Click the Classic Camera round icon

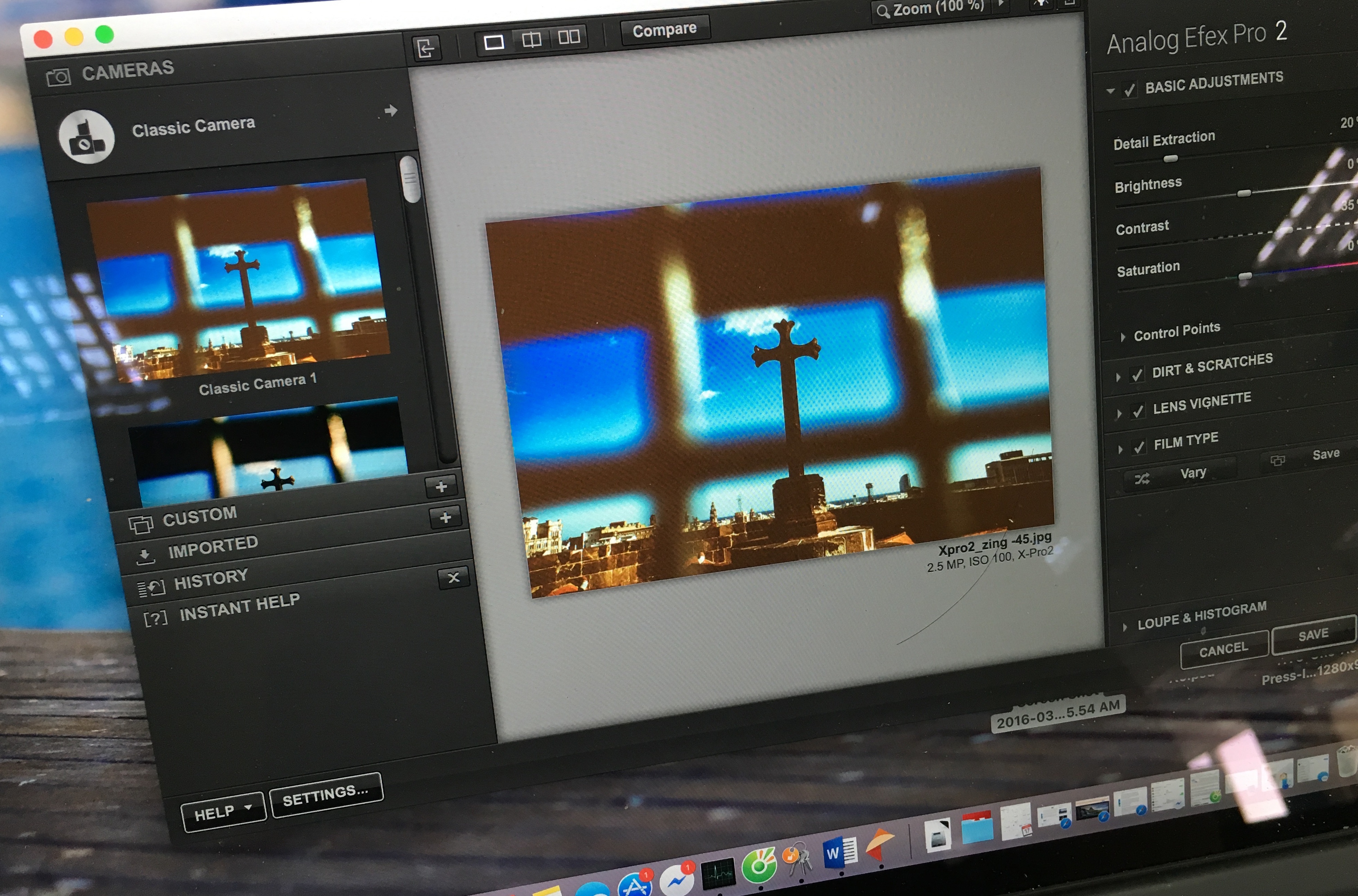point(86,137)
